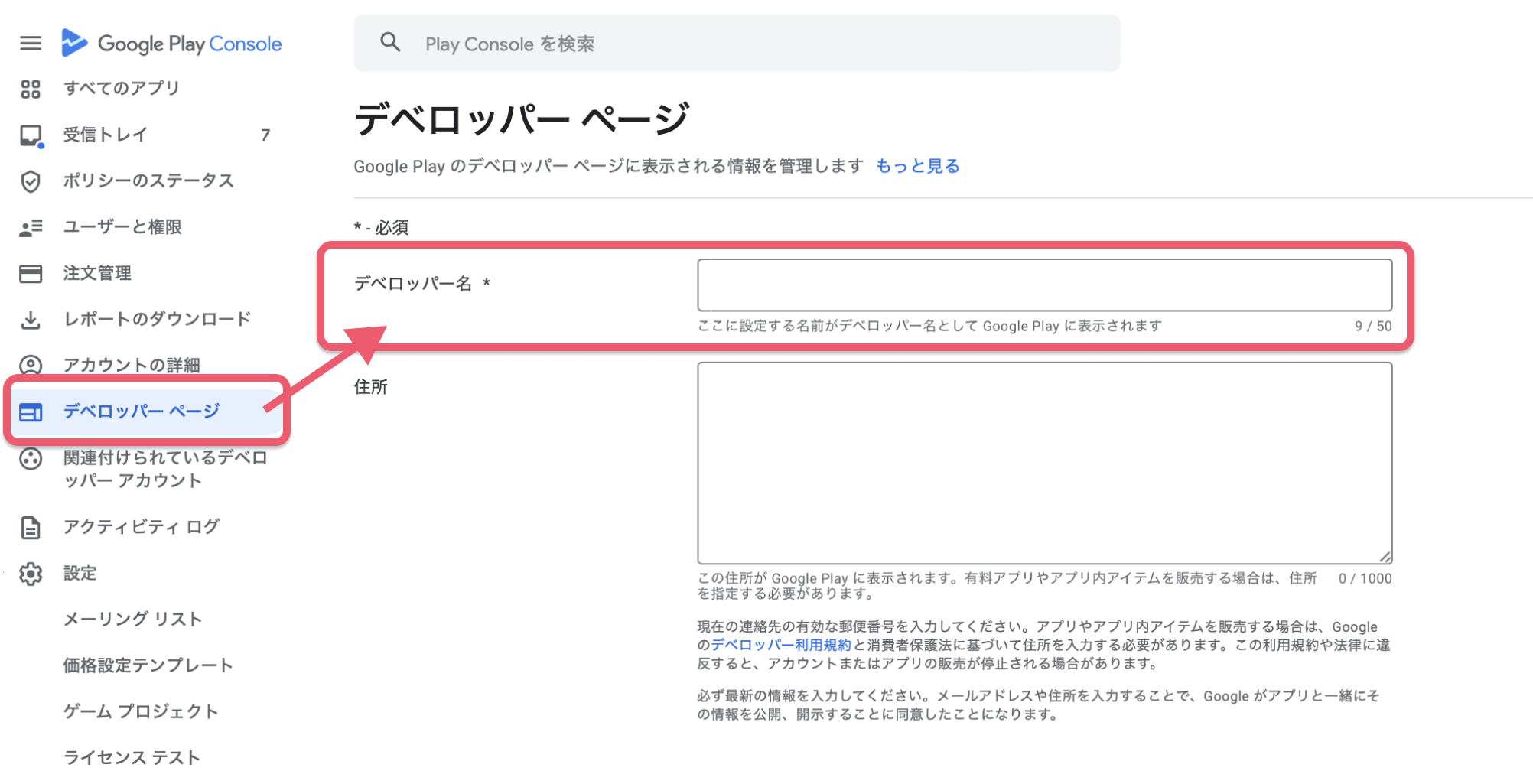Click the すべてのアプリ grid icon
The image size is (1533, 784).
[31, 89]
